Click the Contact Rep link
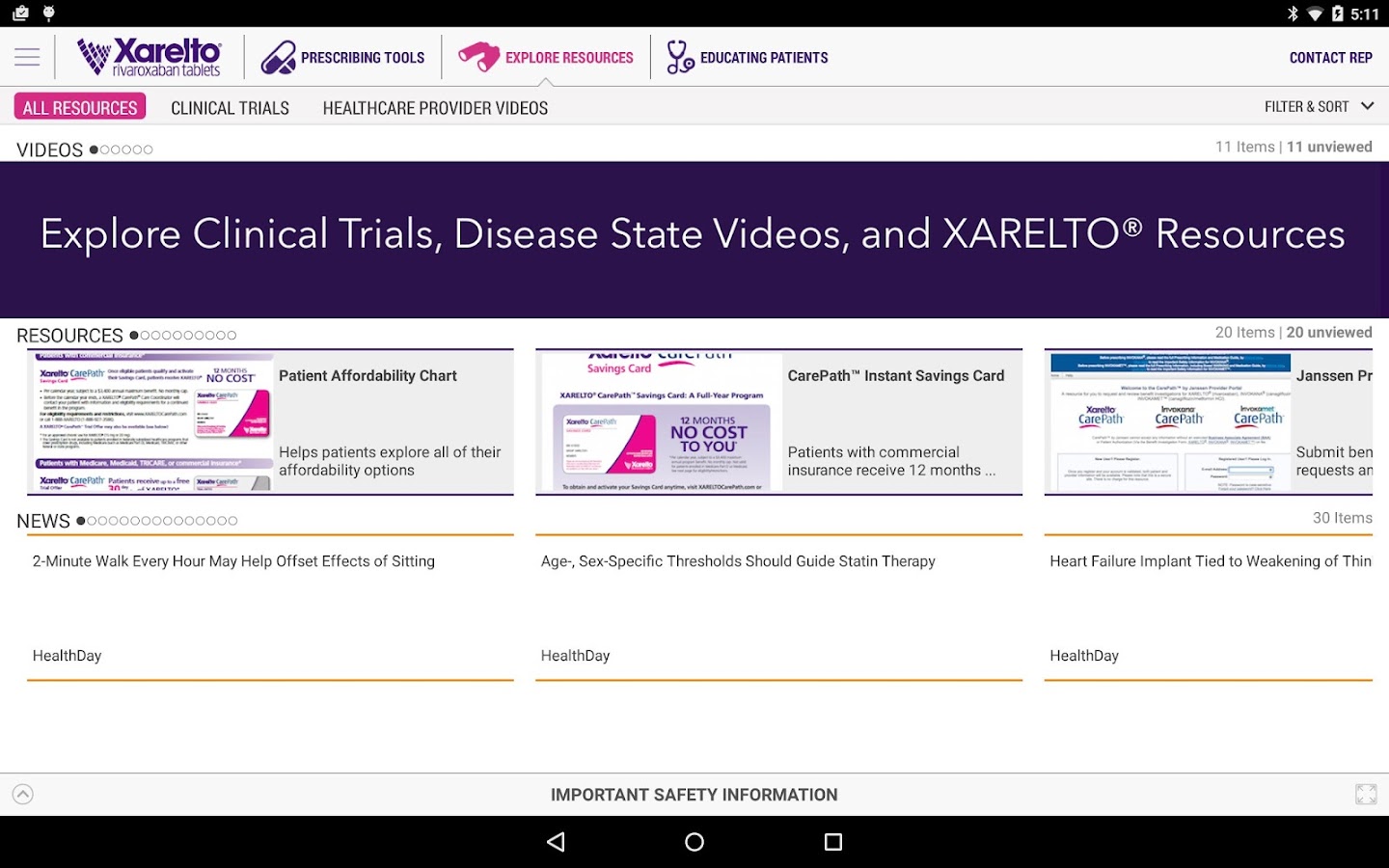1389x868 pixels. coord(1330,58)
